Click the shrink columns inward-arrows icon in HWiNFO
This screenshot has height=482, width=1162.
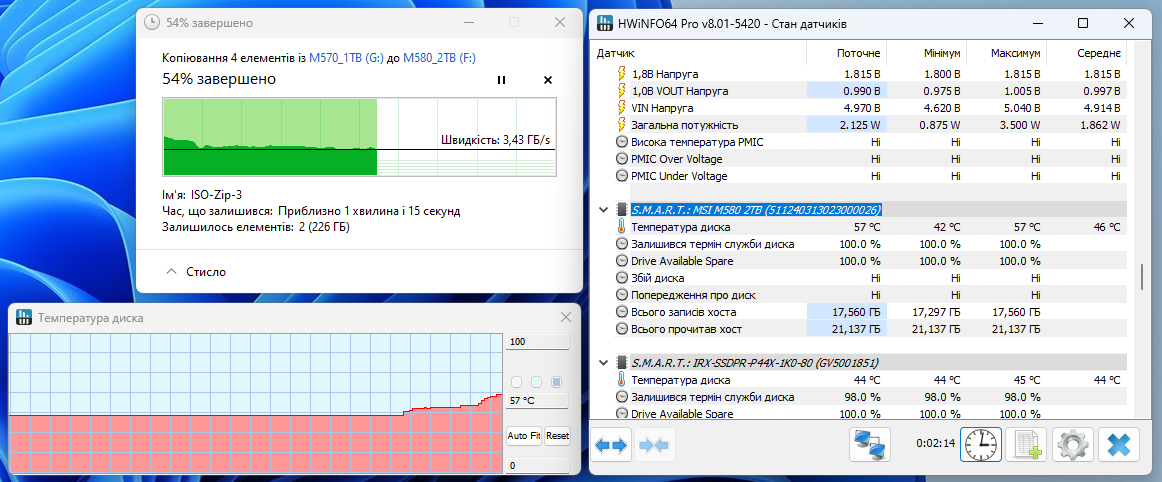(x=654, y=445)
